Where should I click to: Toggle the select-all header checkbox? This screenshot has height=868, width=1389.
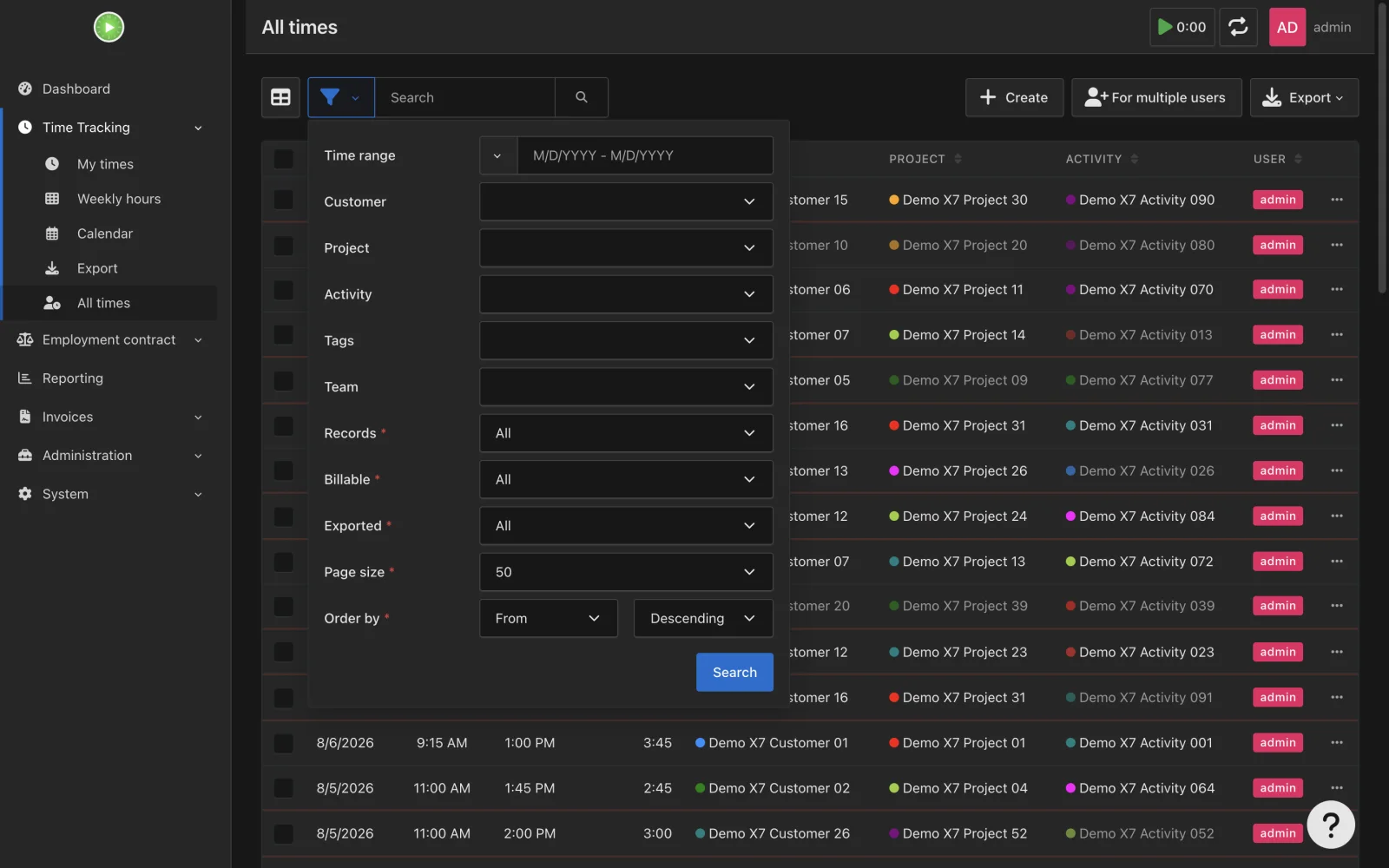tap(283, 159)
